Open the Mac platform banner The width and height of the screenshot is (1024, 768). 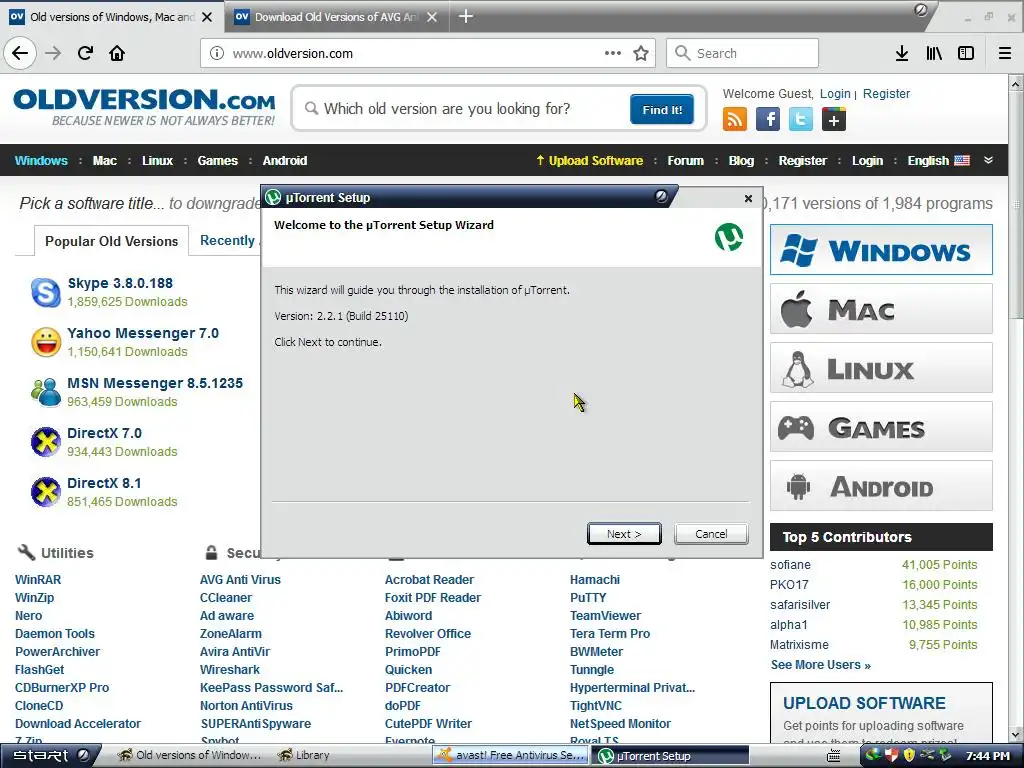coord(881,309)
